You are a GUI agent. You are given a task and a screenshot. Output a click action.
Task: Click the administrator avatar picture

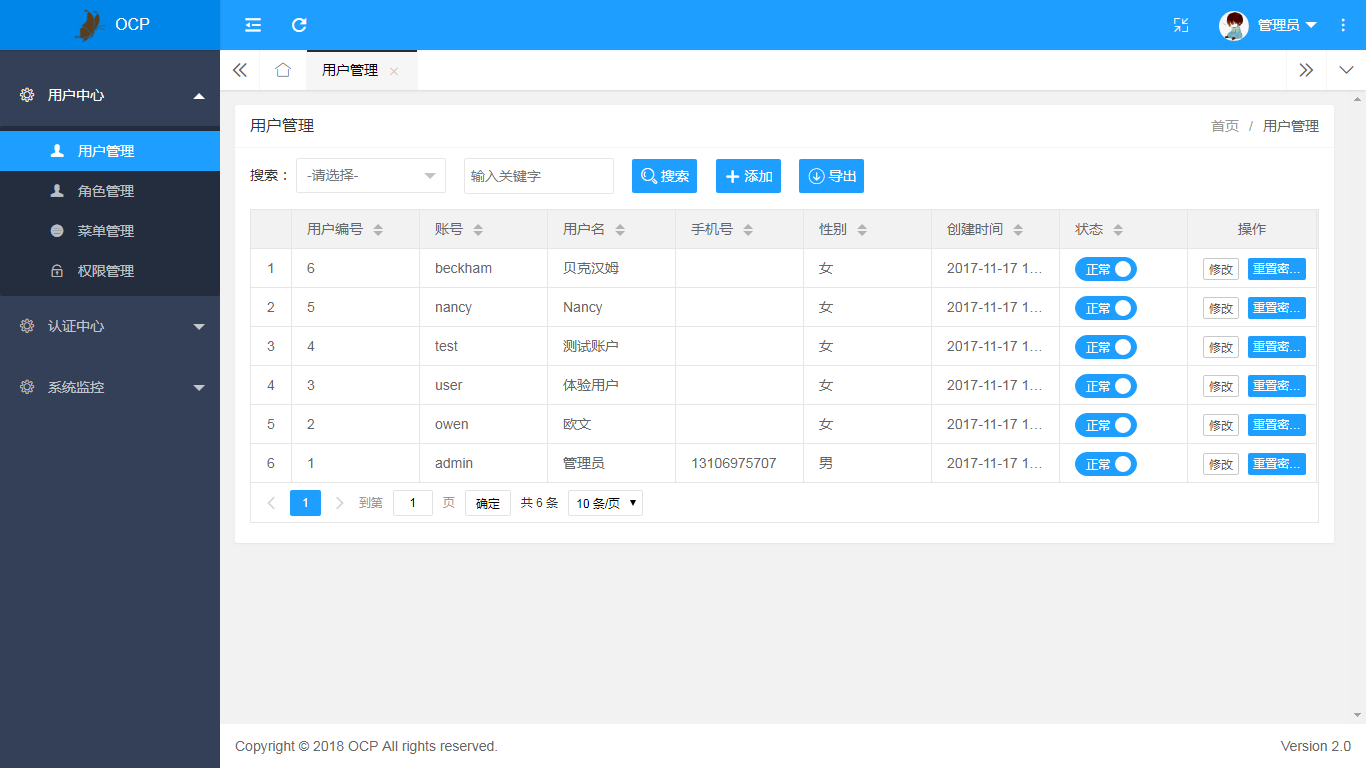1234,25
